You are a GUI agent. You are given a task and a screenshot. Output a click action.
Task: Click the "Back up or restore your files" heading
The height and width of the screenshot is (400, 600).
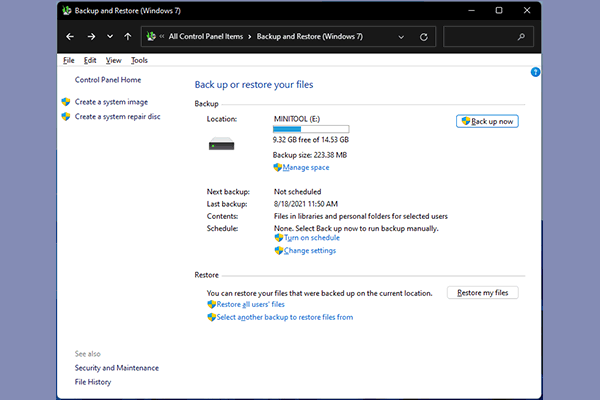(254, 85)
